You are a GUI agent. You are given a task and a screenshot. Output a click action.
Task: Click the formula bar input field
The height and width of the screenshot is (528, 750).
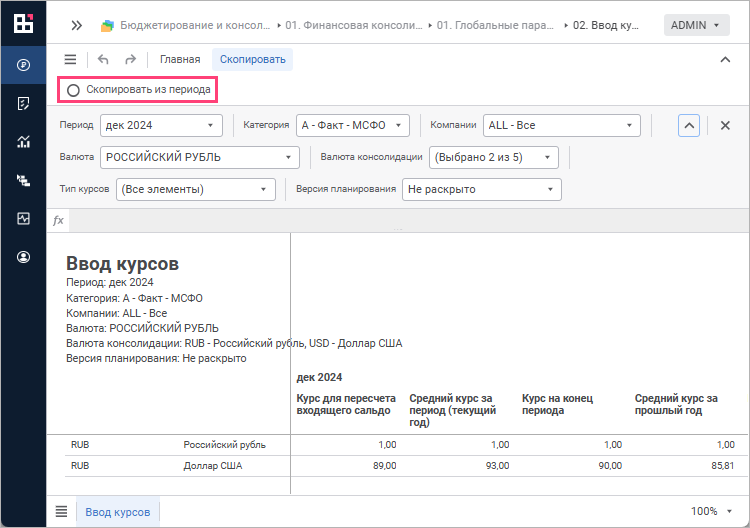[400, 220]
